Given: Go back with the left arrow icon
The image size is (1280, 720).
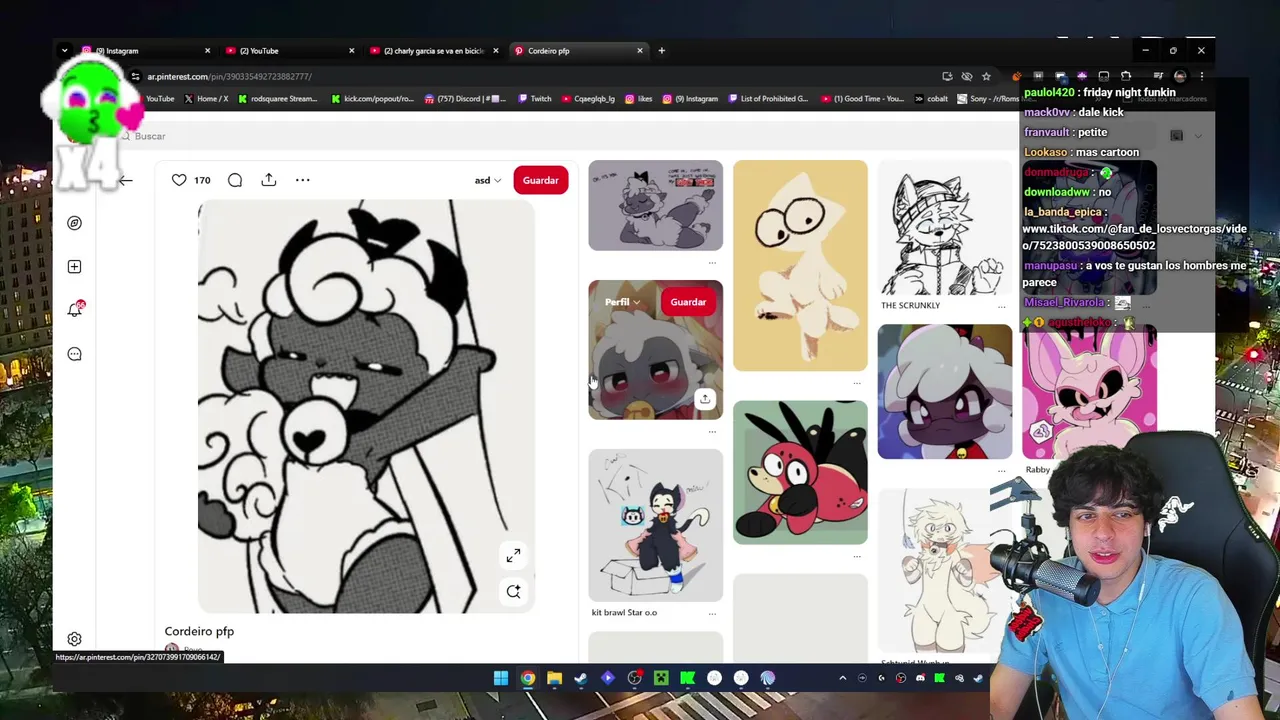Looking at the screenshot, I should (x=125, y=180).
